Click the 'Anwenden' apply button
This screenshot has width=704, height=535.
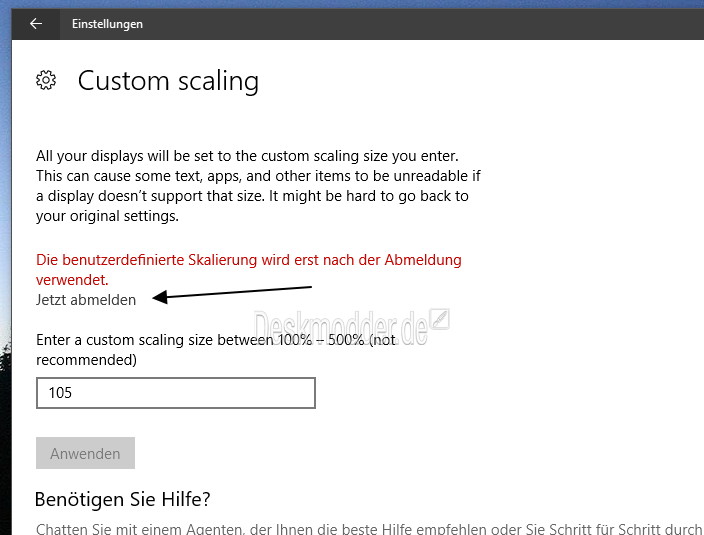(x=85, y=453)
